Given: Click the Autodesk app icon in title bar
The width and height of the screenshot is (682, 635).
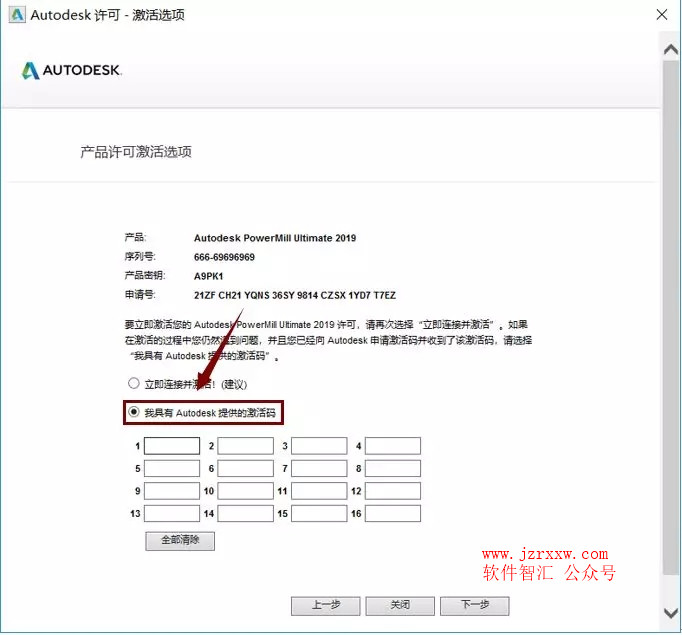Looking at the screenshot, I should (x=17, y=15).
